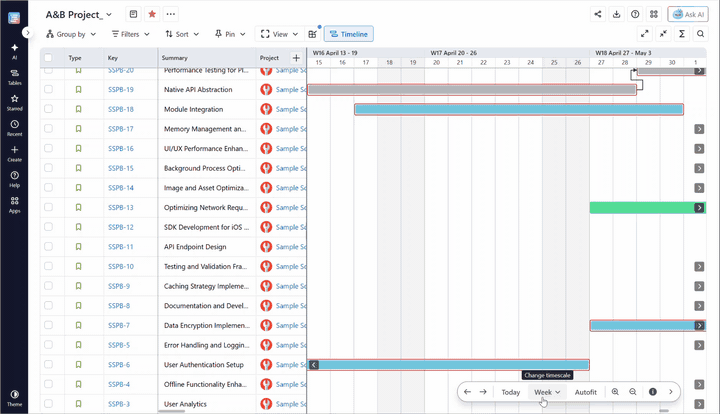Click the expand all arrows icon
The height and width of the screenshot is (414, 720).
click(645, 34)
